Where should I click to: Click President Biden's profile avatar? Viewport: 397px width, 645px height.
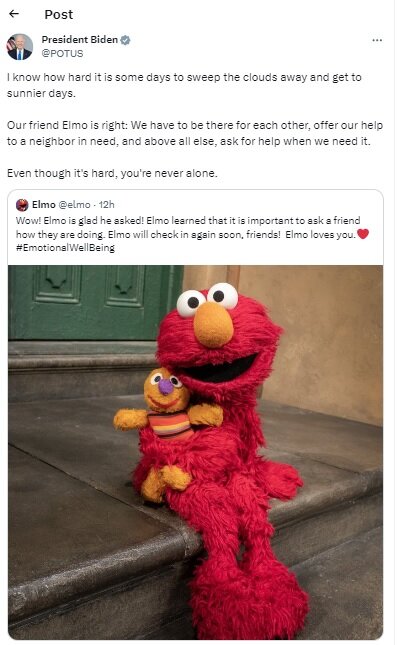click(x=19, y=46)
